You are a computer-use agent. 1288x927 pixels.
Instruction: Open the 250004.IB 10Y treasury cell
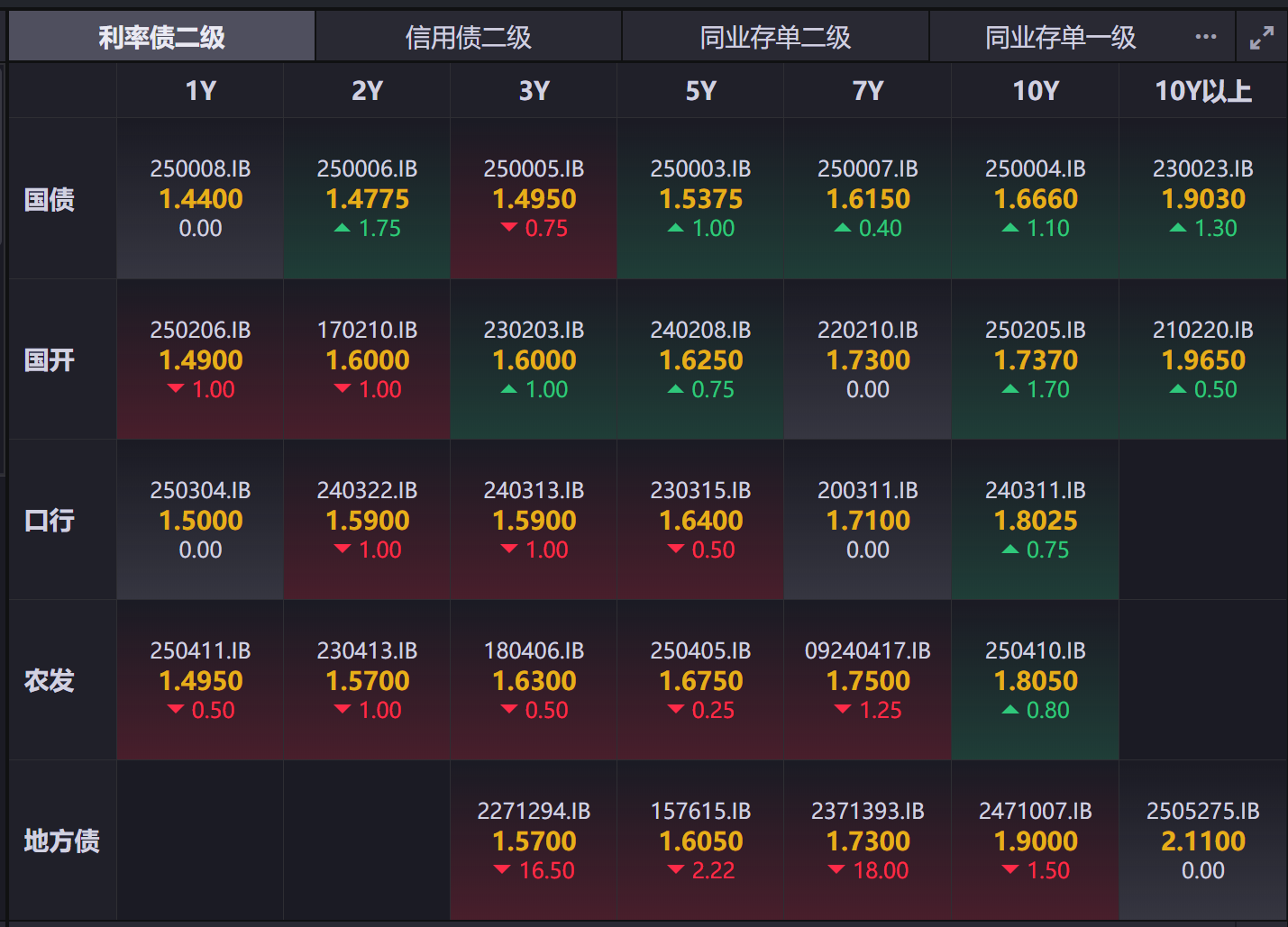click(x=1035, y=198)
